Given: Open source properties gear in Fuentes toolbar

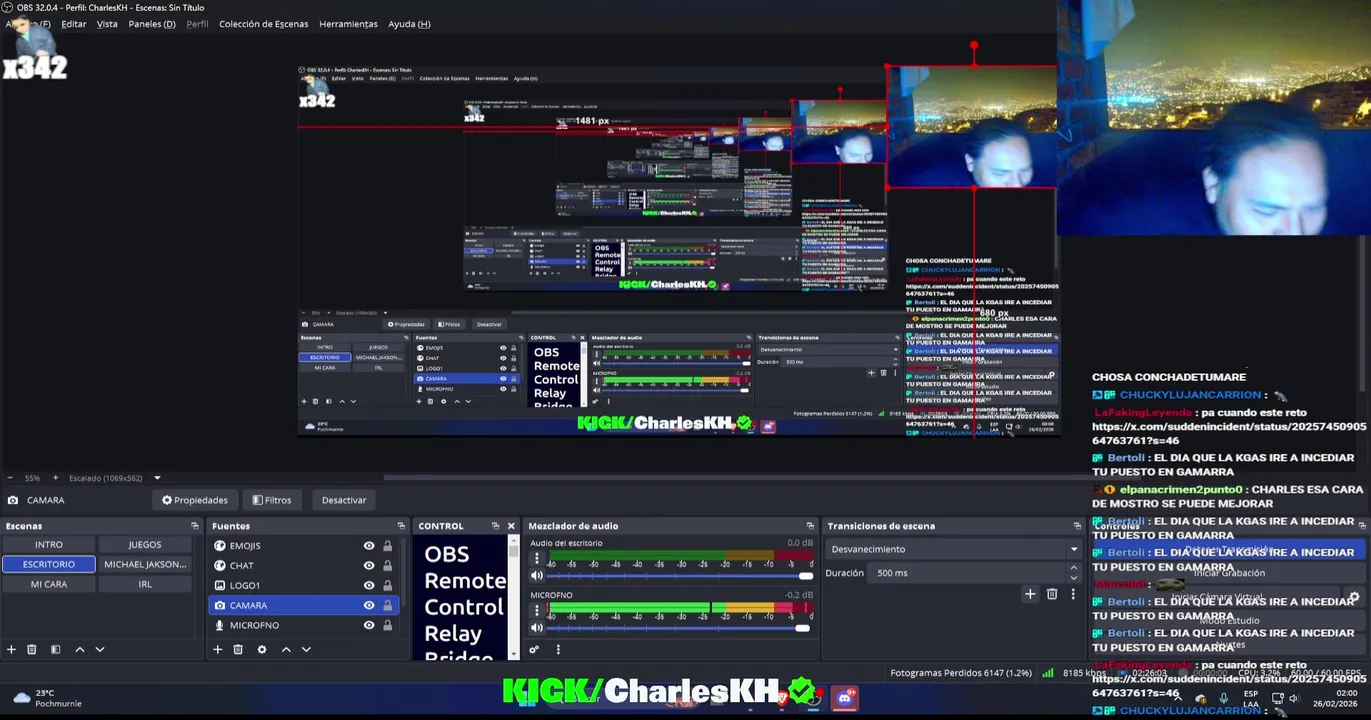Looking at the screenshot, I should point(262,649).
